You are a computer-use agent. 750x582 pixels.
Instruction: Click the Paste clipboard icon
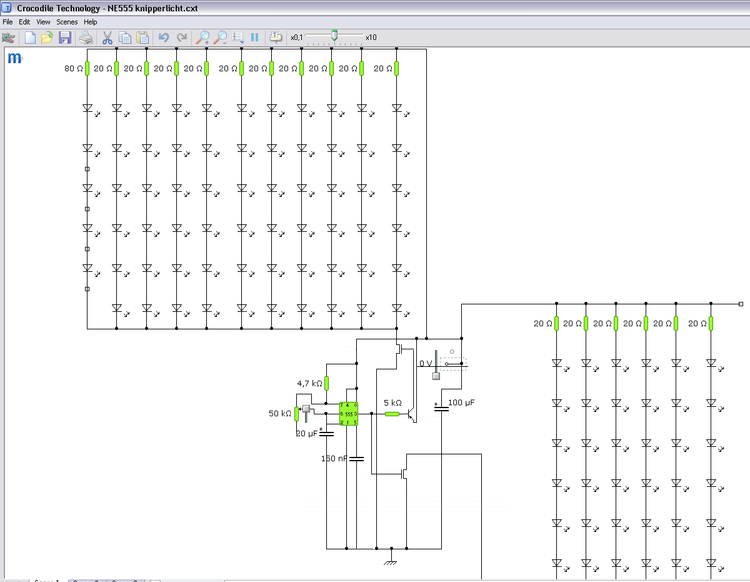tap(142, 38)
